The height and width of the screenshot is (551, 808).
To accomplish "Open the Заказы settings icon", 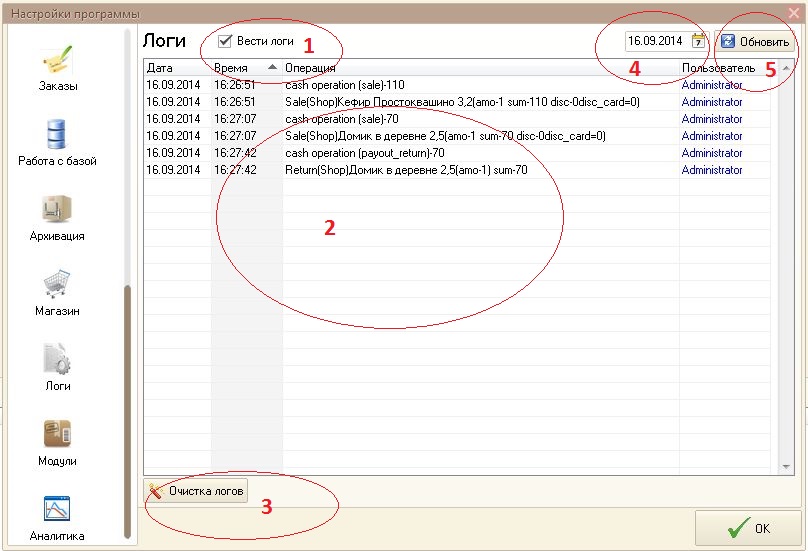I will (57, 60).
